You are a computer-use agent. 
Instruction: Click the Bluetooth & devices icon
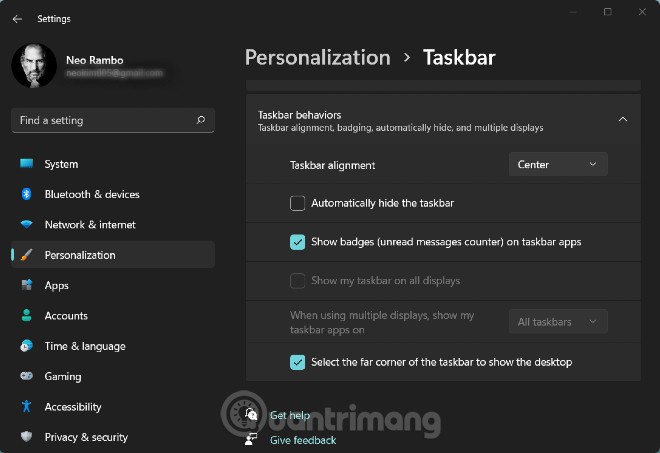pos(26,194)
